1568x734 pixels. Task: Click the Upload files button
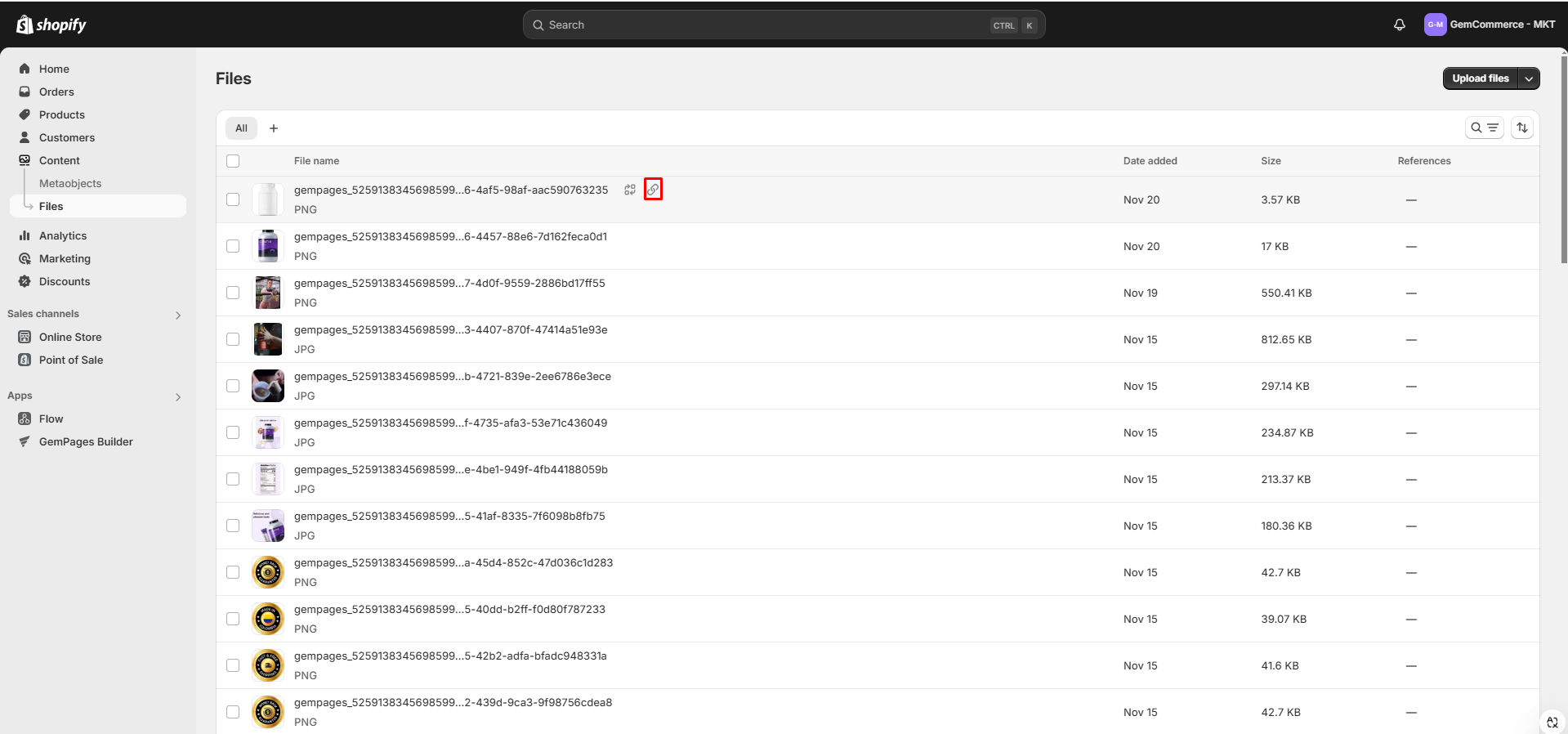[1480, 78]
